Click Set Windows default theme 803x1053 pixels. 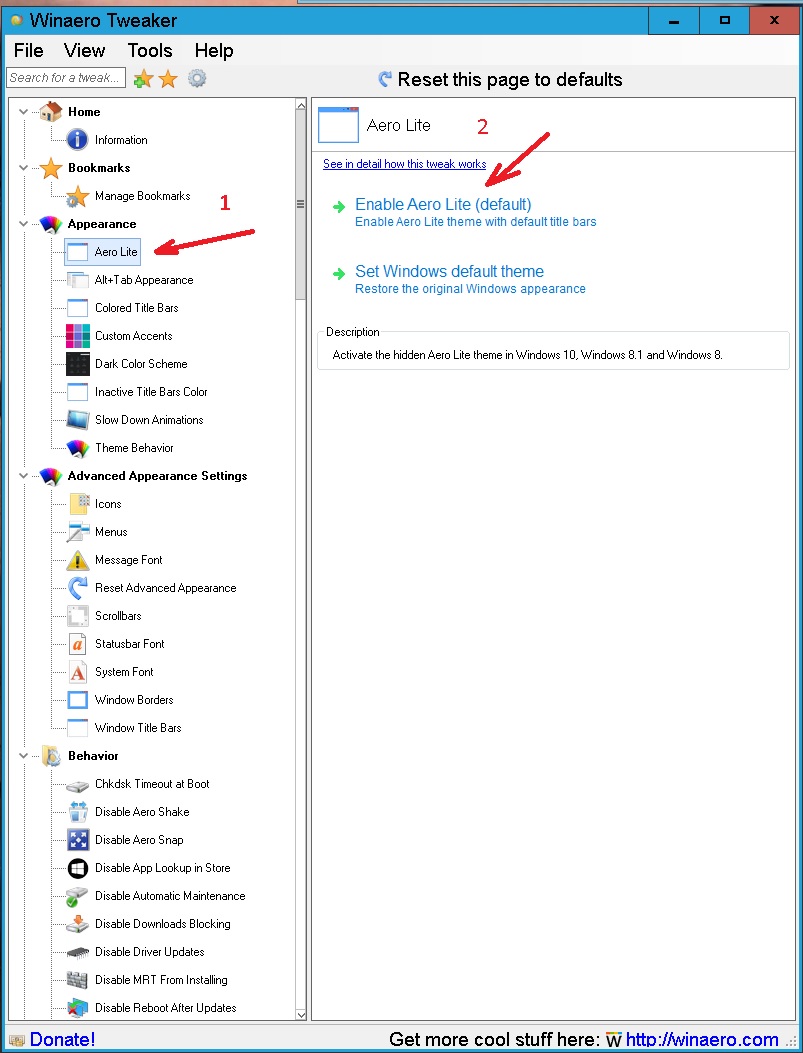pyautogui.click(x=449, y=271)
